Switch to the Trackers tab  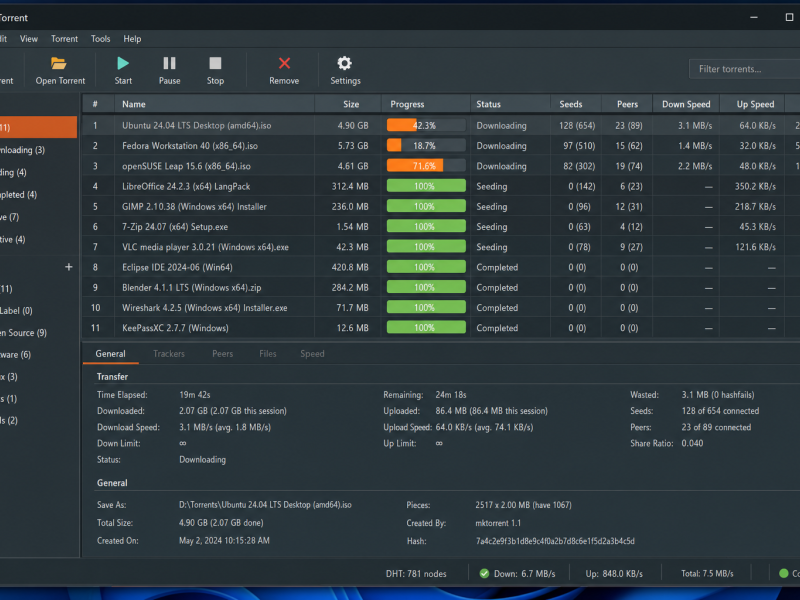[x=169, y=354]
